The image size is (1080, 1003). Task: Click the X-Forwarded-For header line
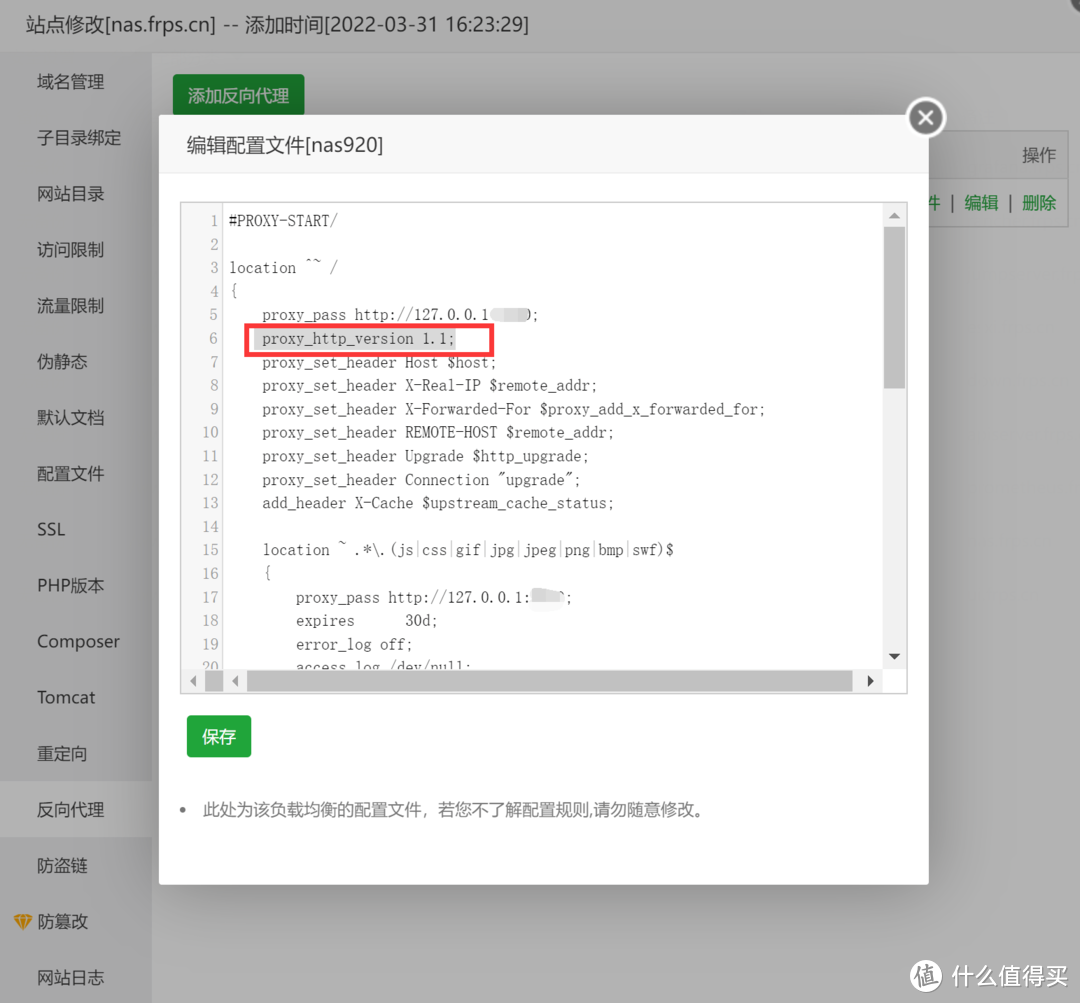[x=513, y=409]
